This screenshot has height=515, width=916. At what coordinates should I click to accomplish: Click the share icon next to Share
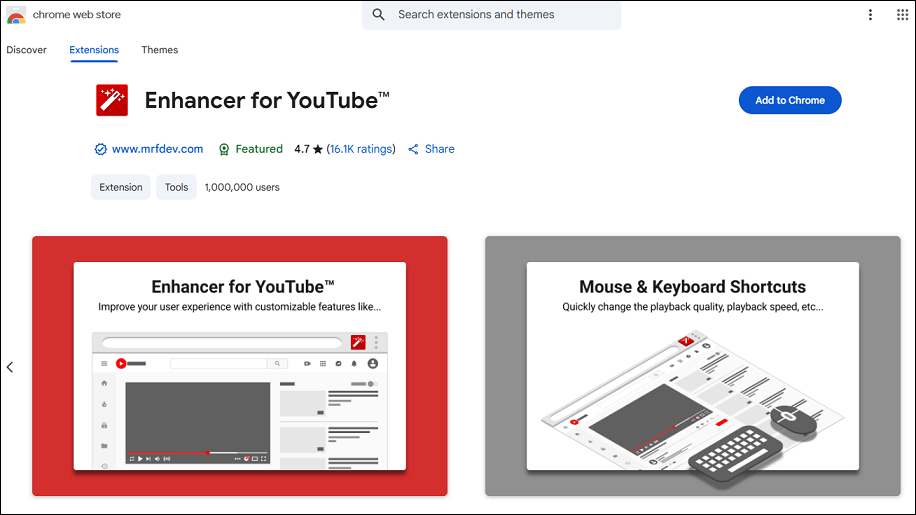coord(413,149)
